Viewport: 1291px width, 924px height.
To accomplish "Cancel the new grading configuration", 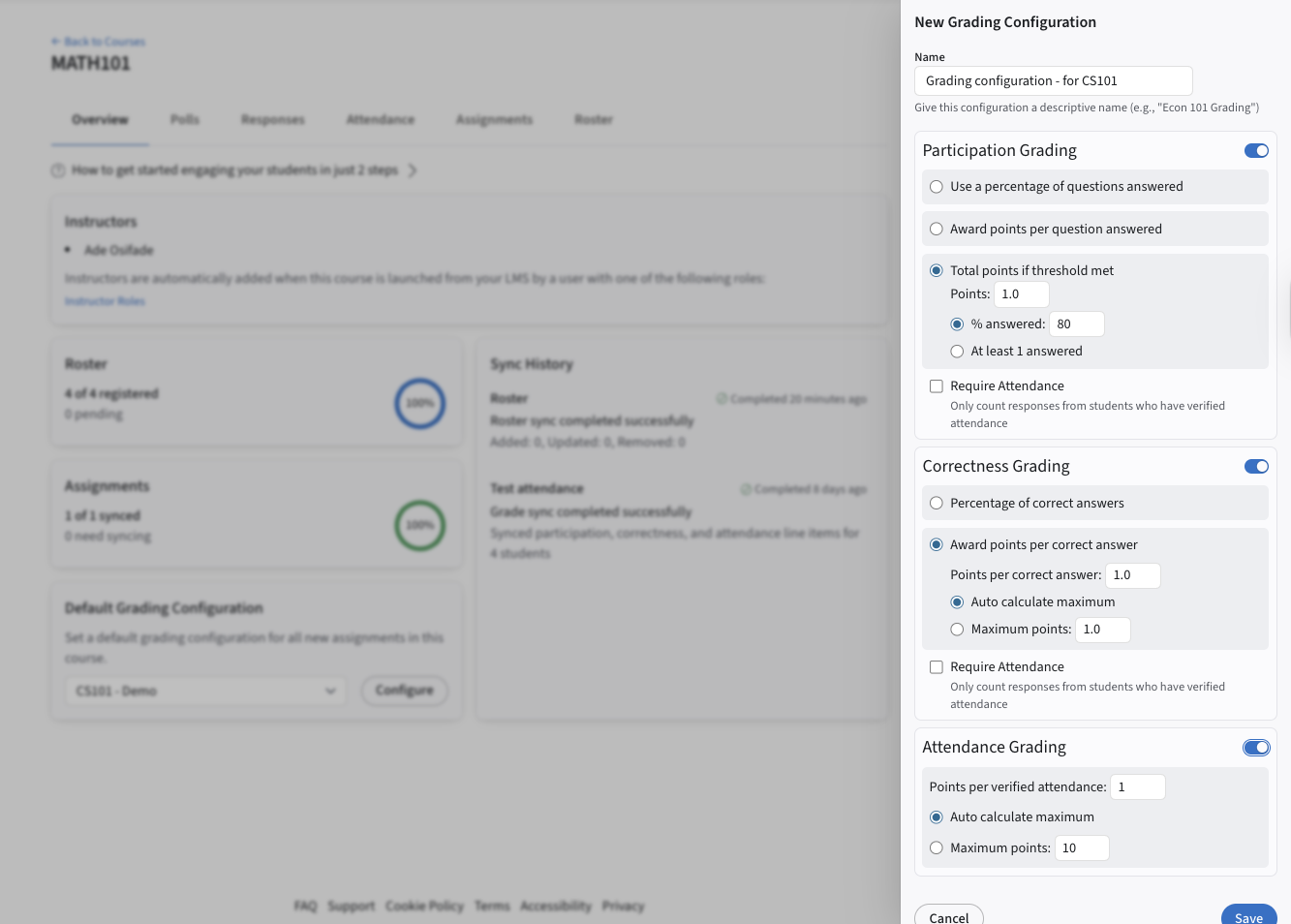I will [949, 916].
